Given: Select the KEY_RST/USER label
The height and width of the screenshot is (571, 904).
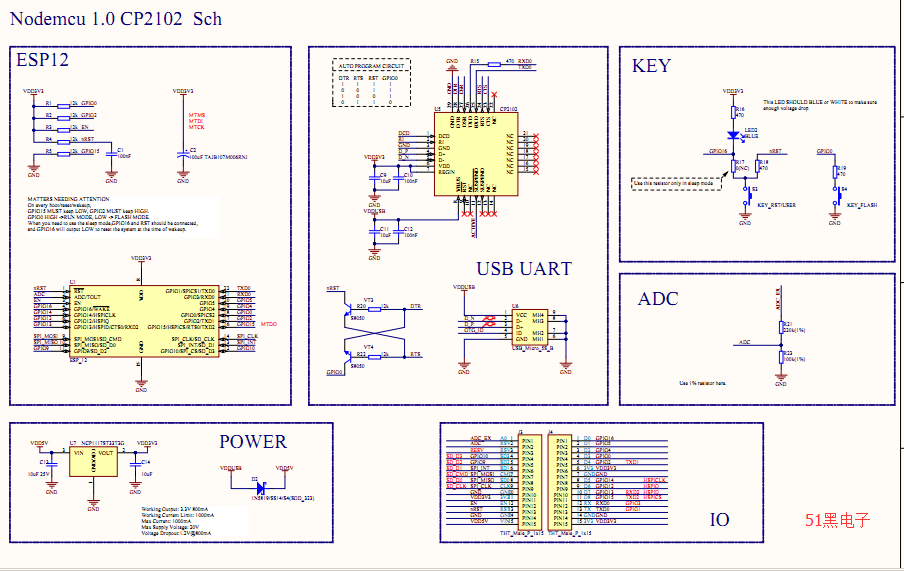Looking at the screenshot, I should click(777, 205).
